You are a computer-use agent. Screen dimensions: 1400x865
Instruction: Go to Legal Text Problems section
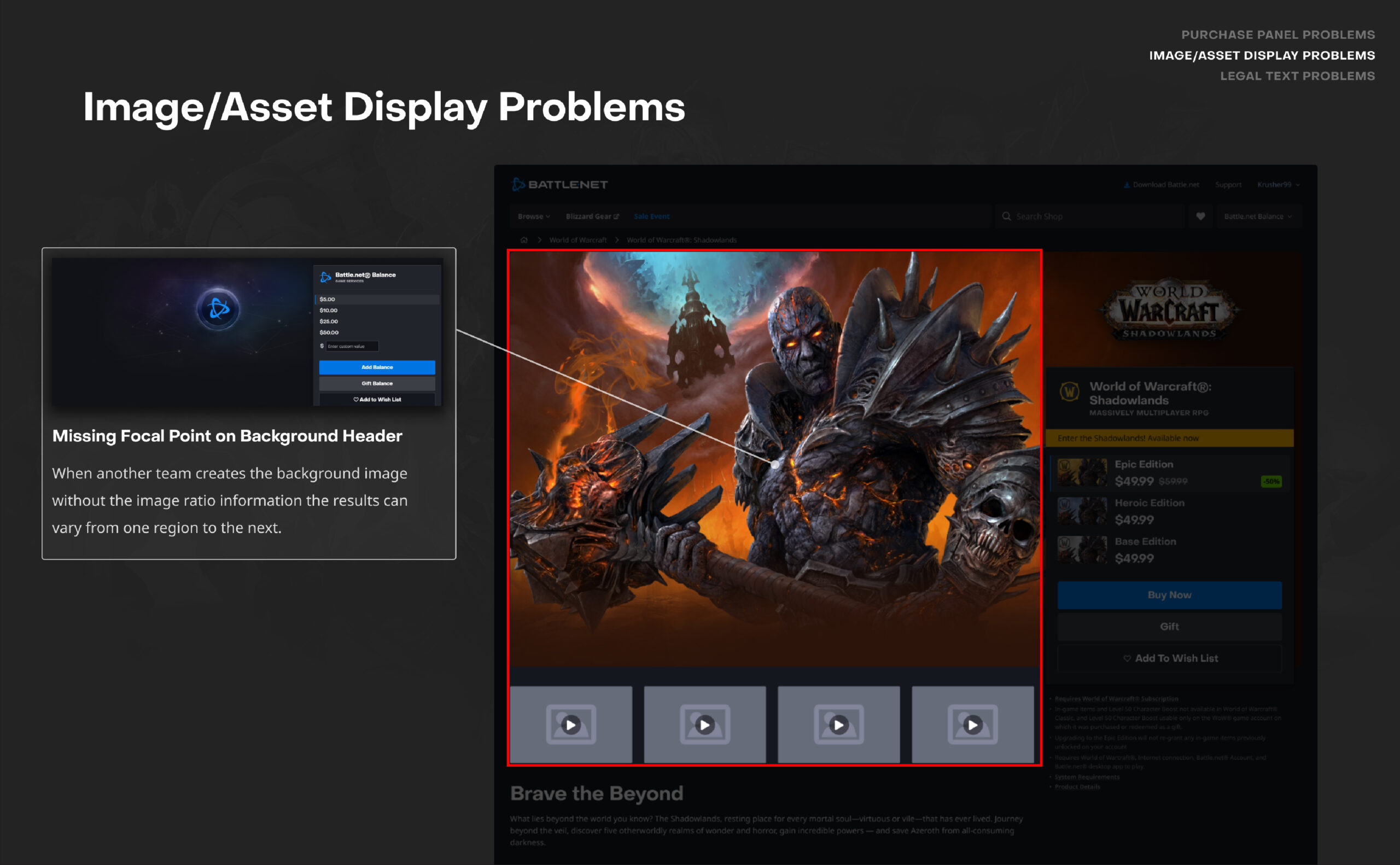(1298, 75)
